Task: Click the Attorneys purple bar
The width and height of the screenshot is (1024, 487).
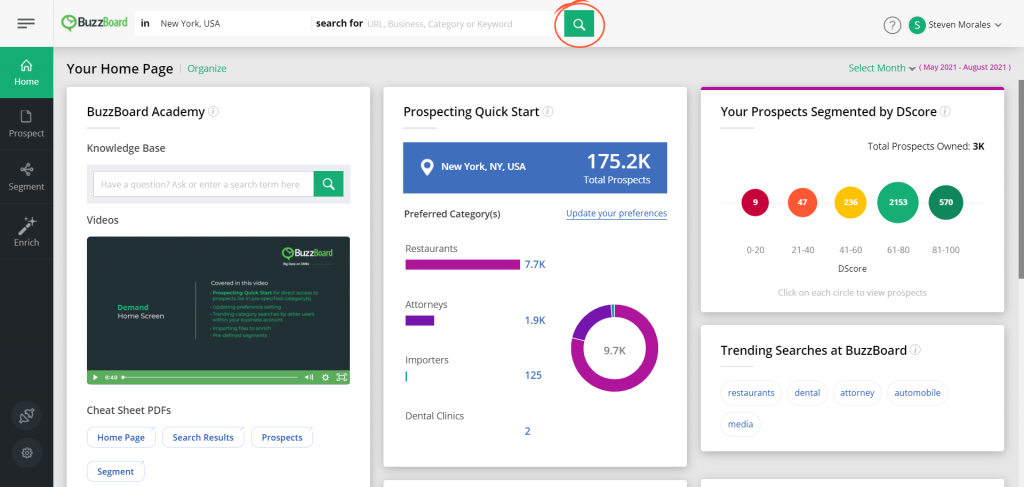Action: [x=420, y=321]
